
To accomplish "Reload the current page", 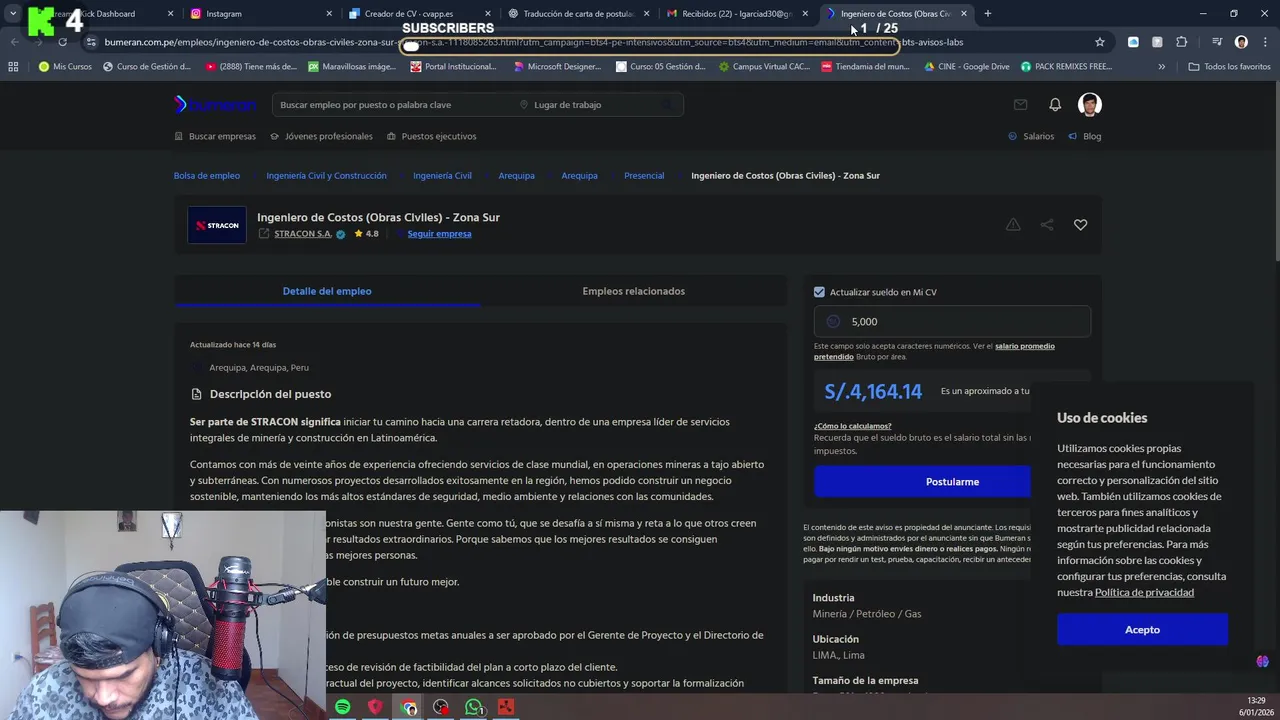I will (62, 42).
